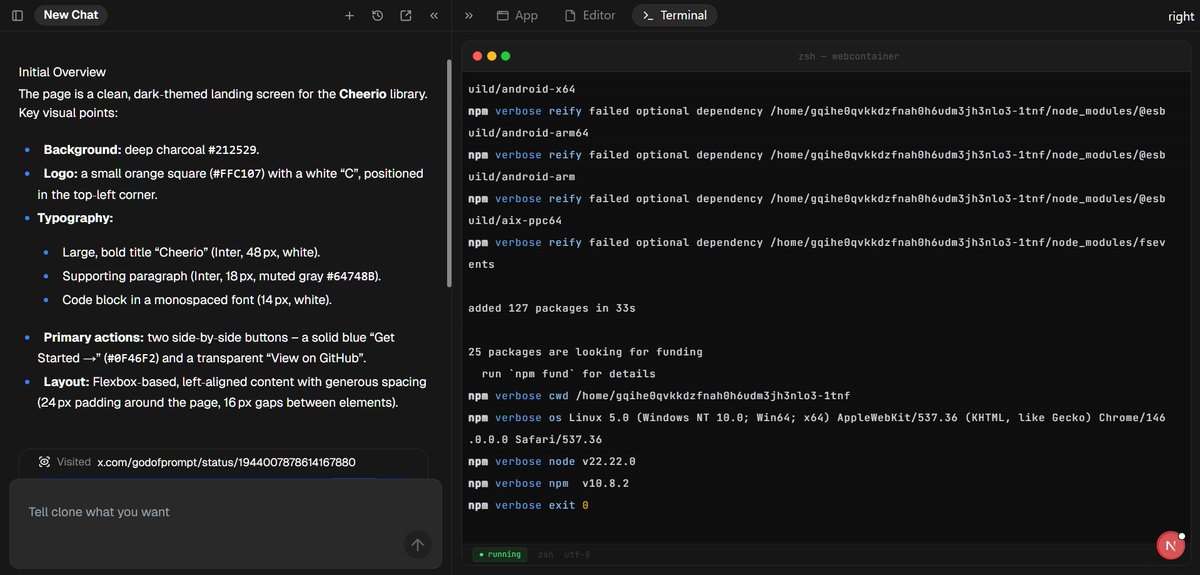Image resolution: width=1200 pixels, height=575 pixels.
Task: Click the #212529 color code text
Action: (x=232, y=150)
